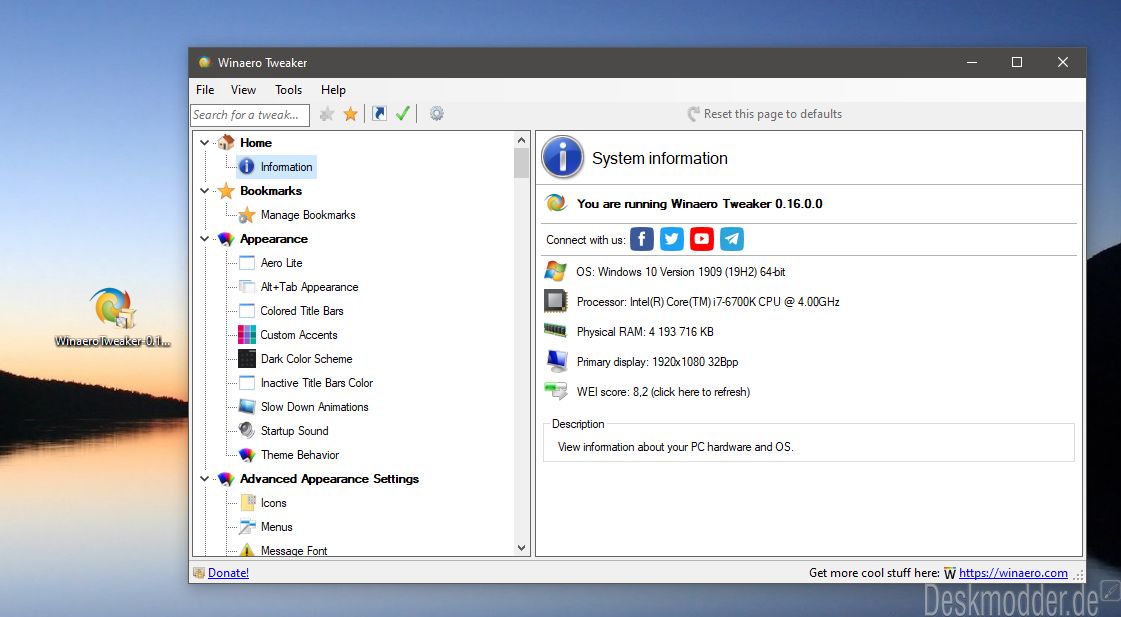Viewport: 1121px width, 617px height.
Task: Select the Startup Sound label
Action: pyautogui.click(x=295, y=430)
